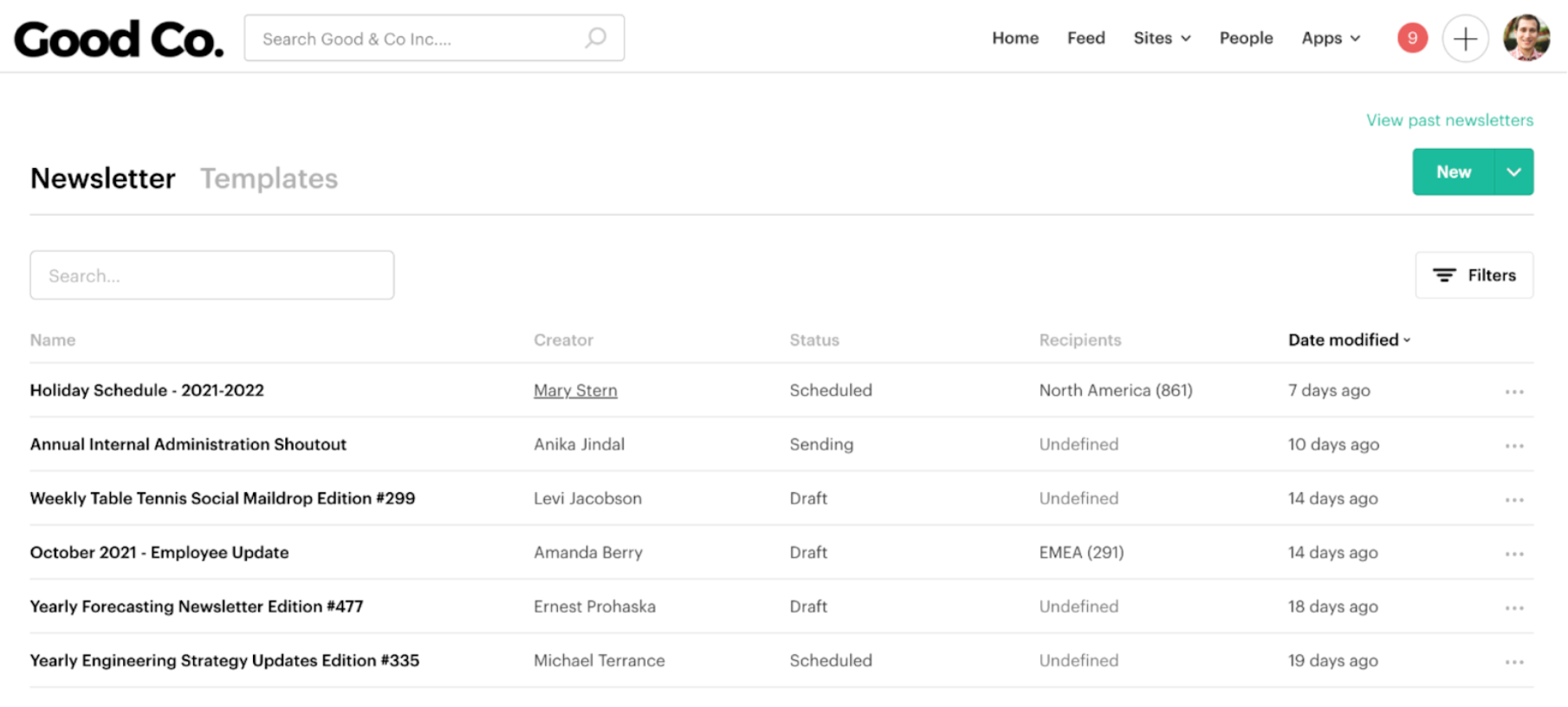1568x707 pixels.
Task: Expand the Sites dropdown menu
Action: click(1162, 38)
